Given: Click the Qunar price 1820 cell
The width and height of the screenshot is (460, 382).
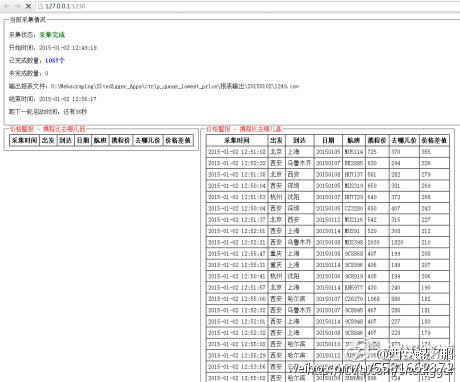Looking at the screenshot, I should [x=404, y=242].
